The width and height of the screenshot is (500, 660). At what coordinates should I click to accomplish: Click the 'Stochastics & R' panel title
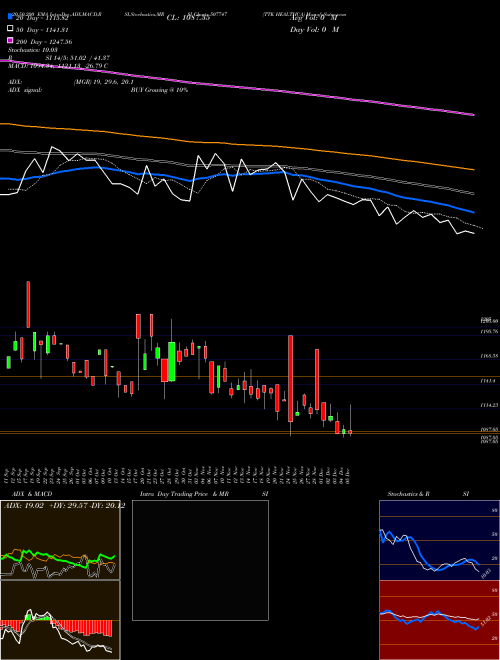[x=408, y=494]
